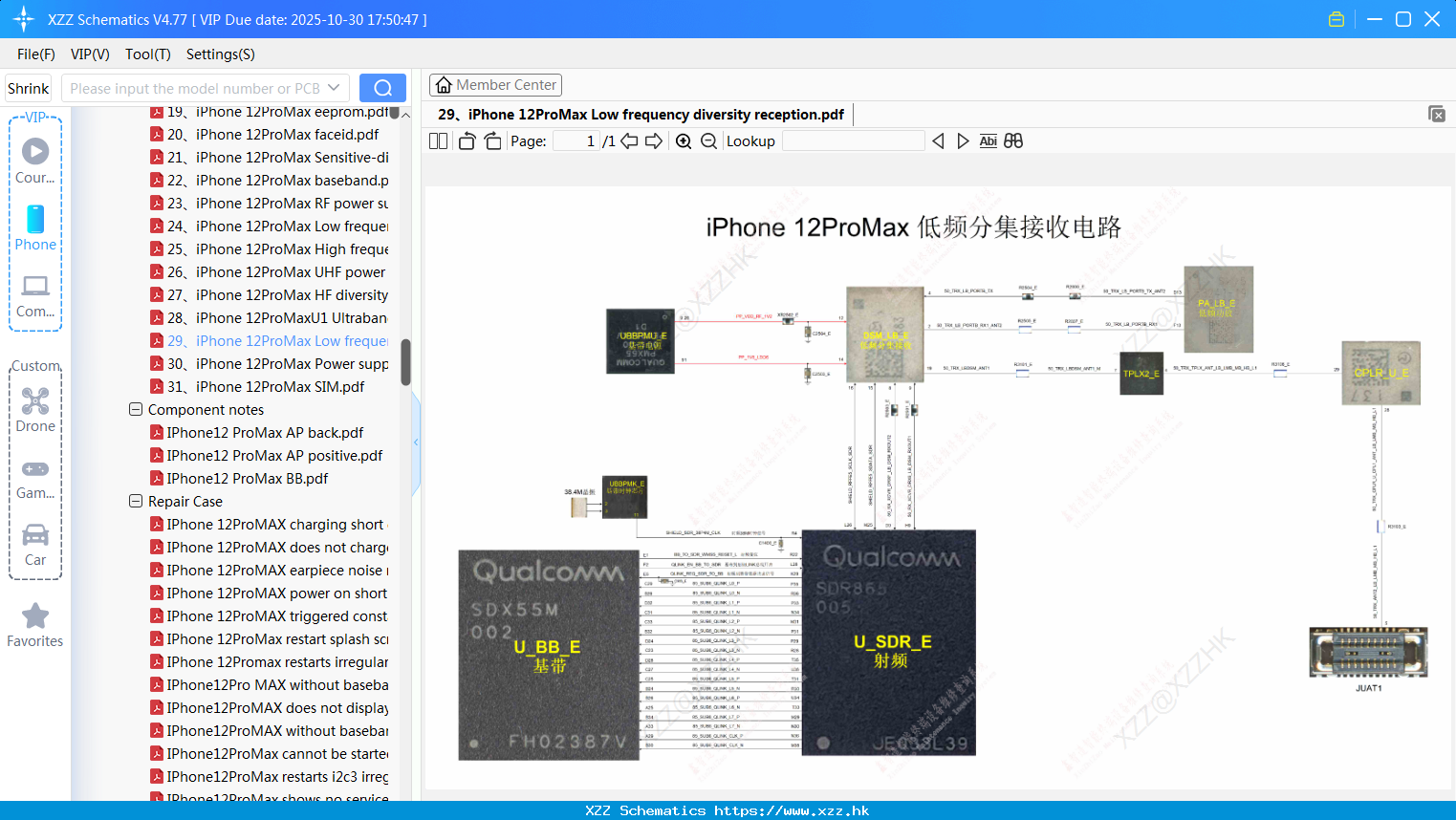Click the TPLX2_E component image
This screenshot has width=1456, height=820.
coord(1141,374)
